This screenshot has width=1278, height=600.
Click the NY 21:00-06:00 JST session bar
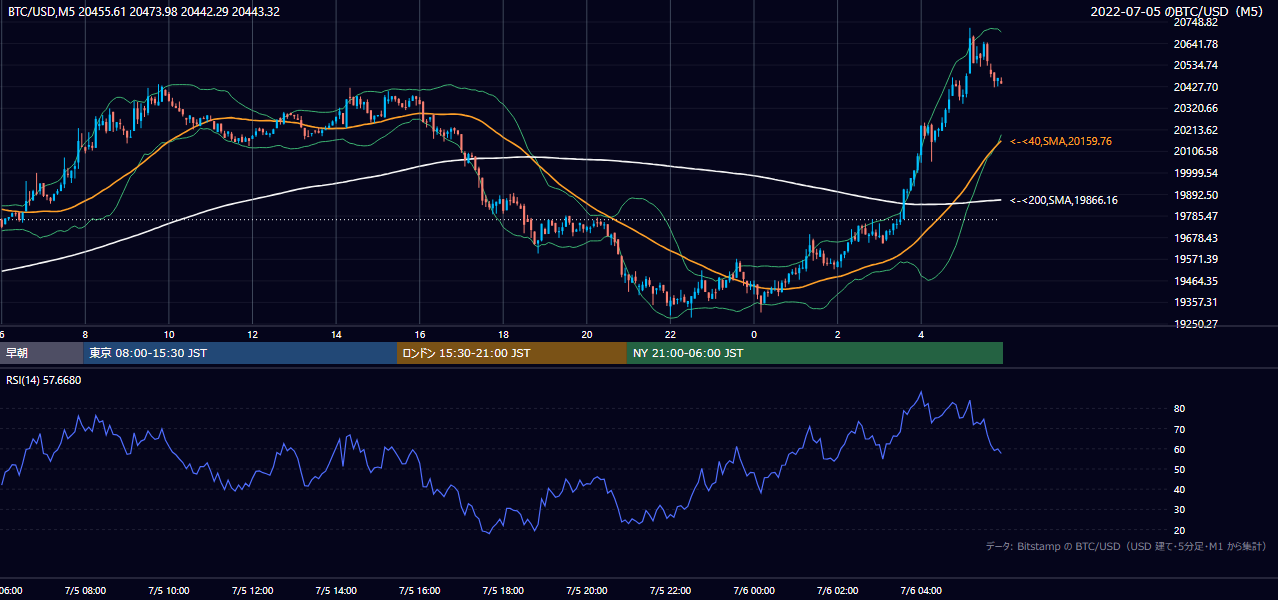(x=815, y=353)
